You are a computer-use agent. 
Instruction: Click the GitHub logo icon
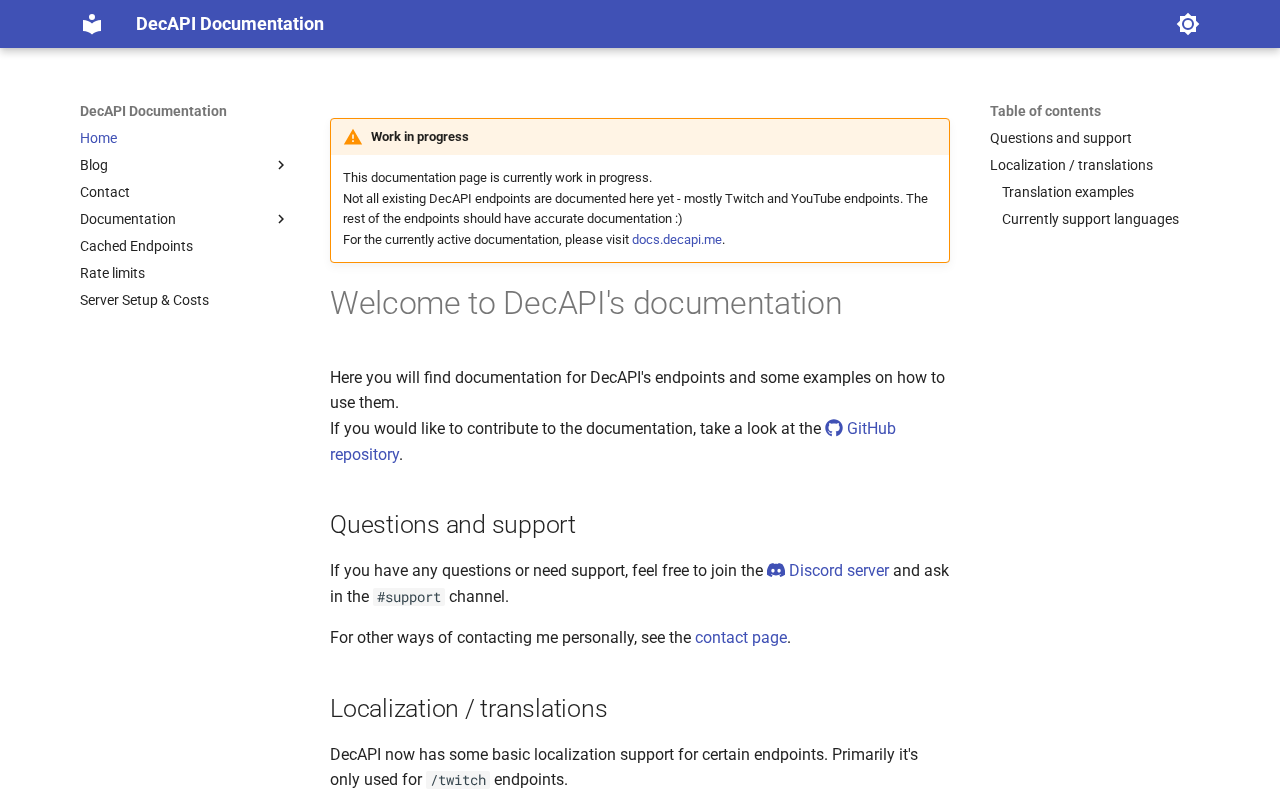[834, 428]
